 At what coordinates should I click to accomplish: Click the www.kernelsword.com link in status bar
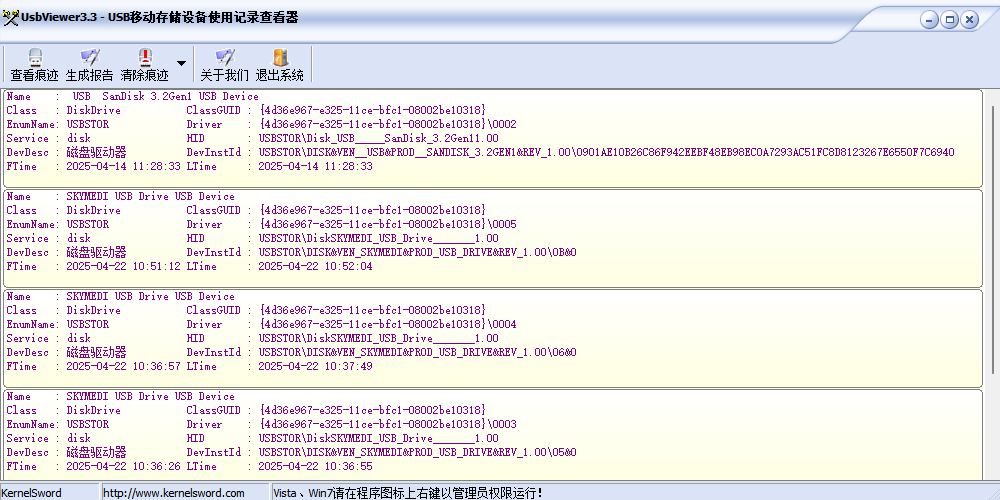click(x=174, y=493)
